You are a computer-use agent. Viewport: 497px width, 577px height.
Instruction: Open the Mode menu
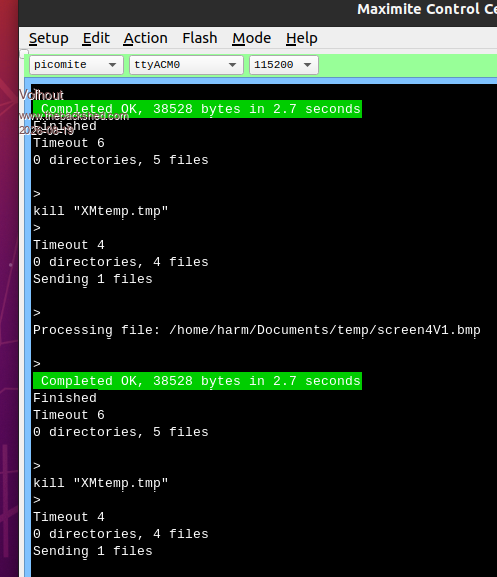click(252, 38)
